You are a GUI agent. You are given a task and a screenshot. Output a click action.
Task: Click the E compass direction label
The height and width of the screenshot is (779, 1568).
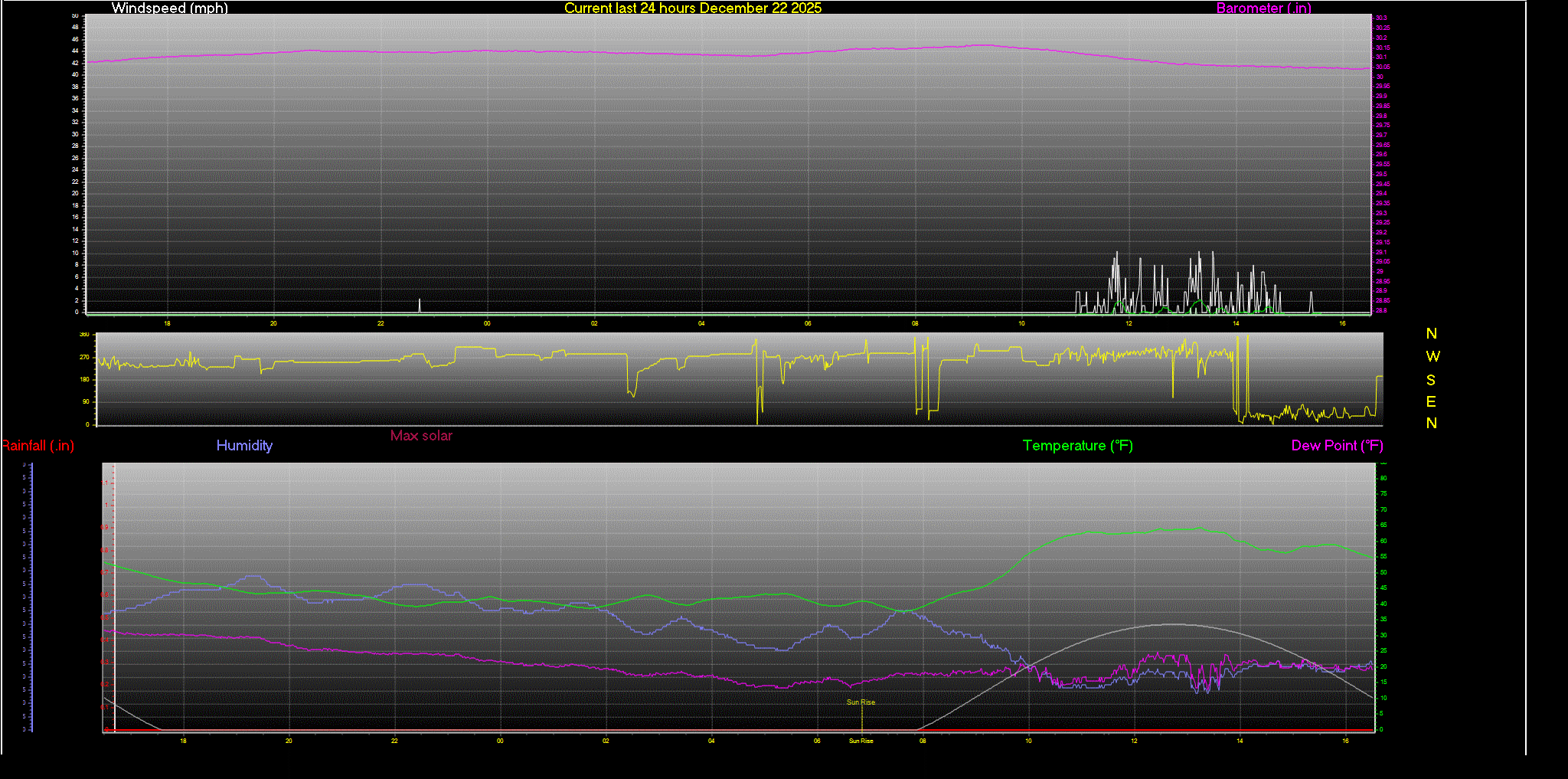pyautogui.click(x=1431, y=402)
